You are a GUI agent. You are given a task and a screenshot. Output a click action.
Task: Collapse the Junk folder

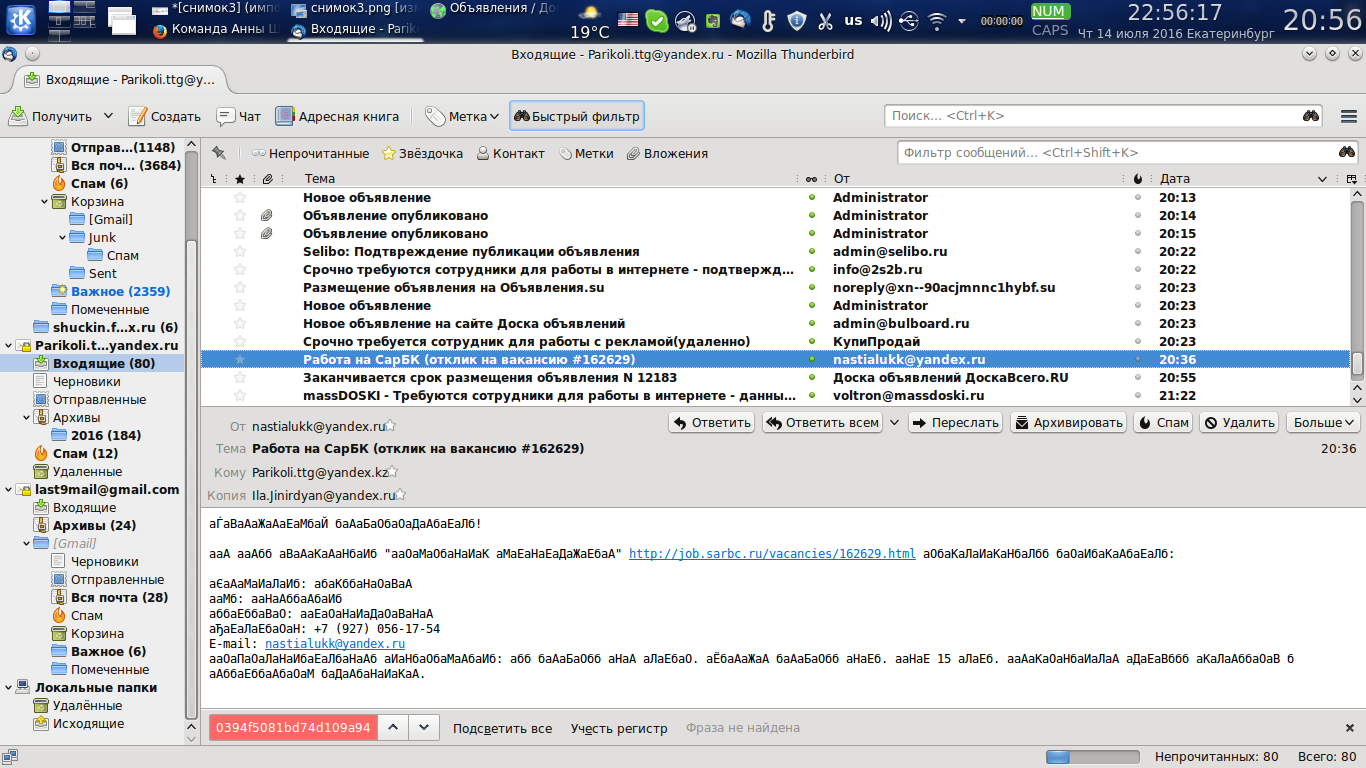click(x=62, y=237)
